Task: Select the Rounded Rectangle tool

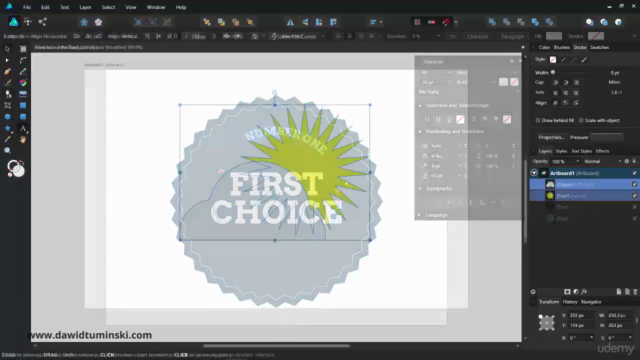Action: point(23,117)
